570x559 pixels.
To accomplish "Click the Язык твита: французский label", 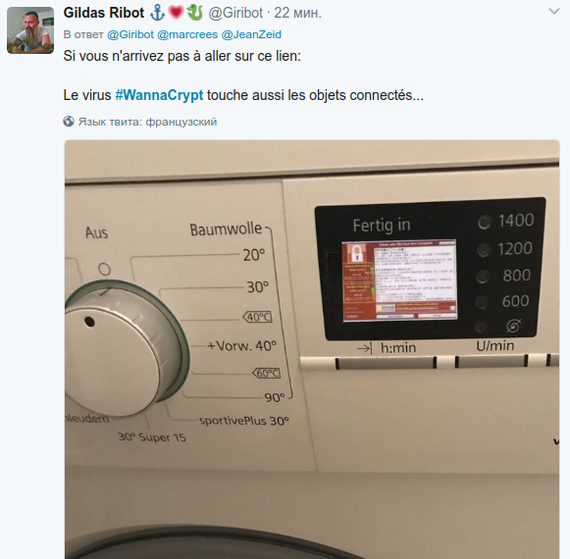I will (148, 122).
